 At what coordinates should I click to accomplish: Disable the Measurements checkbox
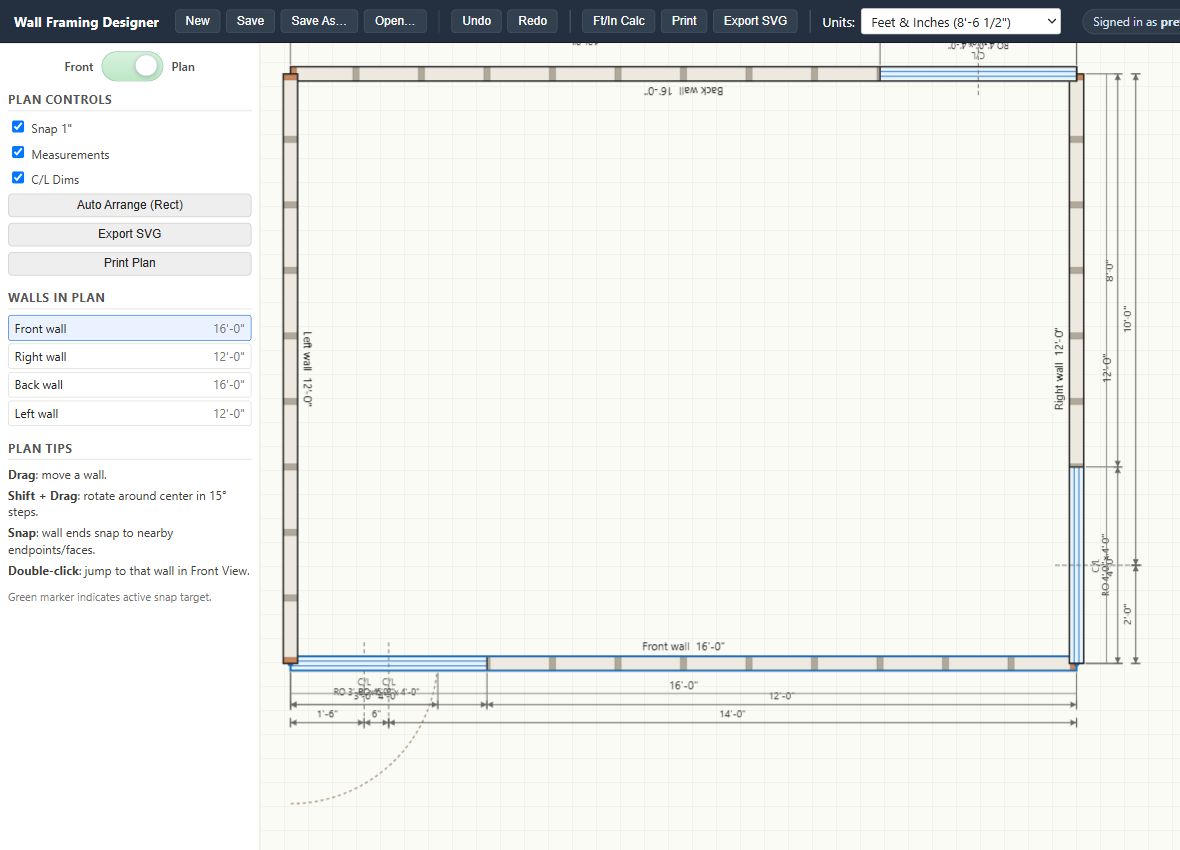pyautogui.click(x=18, y=152)
